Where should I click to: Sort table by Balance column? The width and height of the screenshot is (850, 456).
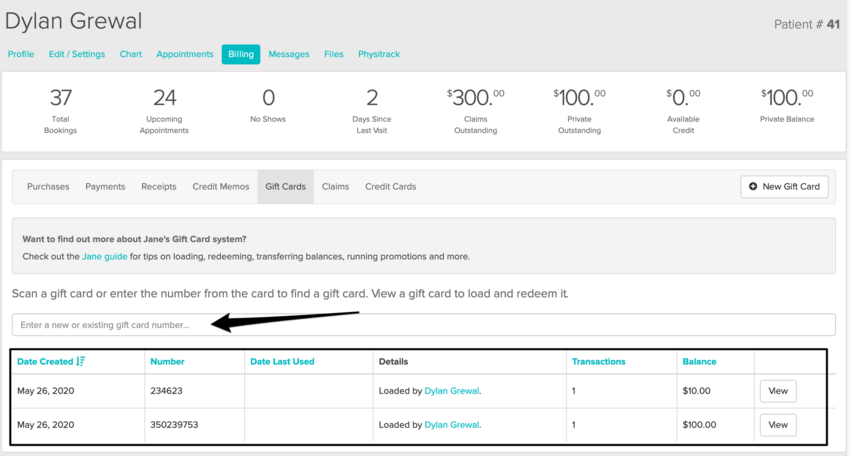coord(699,361)
